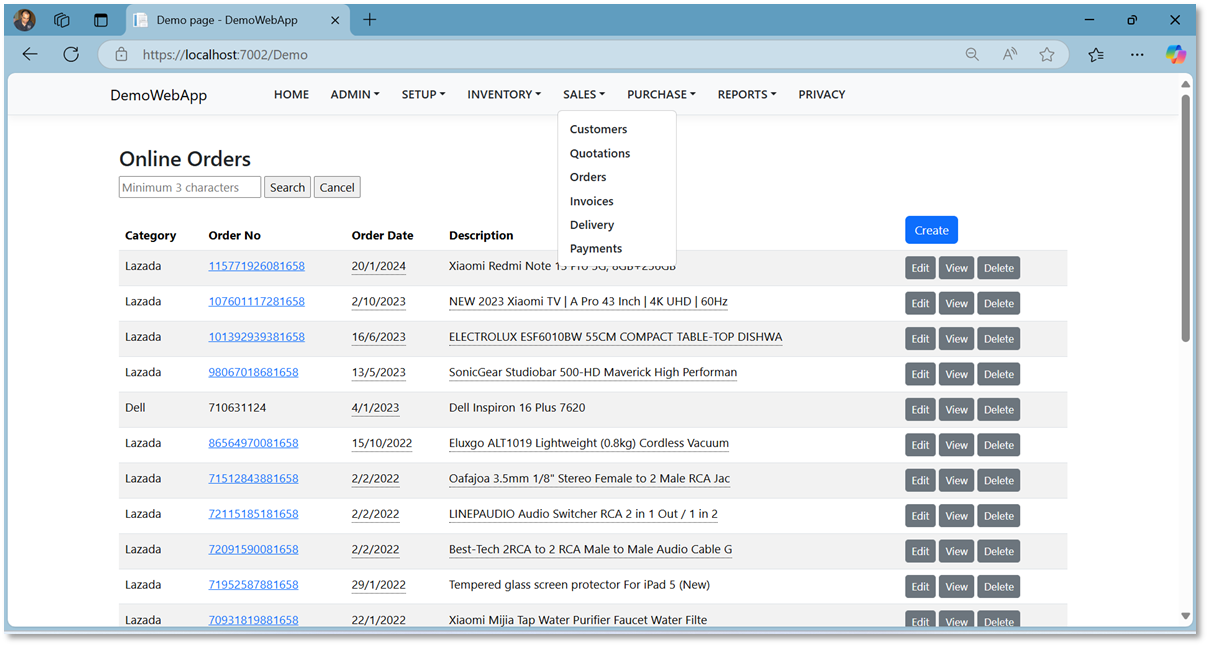Choose Quotations in the Sales dropdown

coord(600,153)
